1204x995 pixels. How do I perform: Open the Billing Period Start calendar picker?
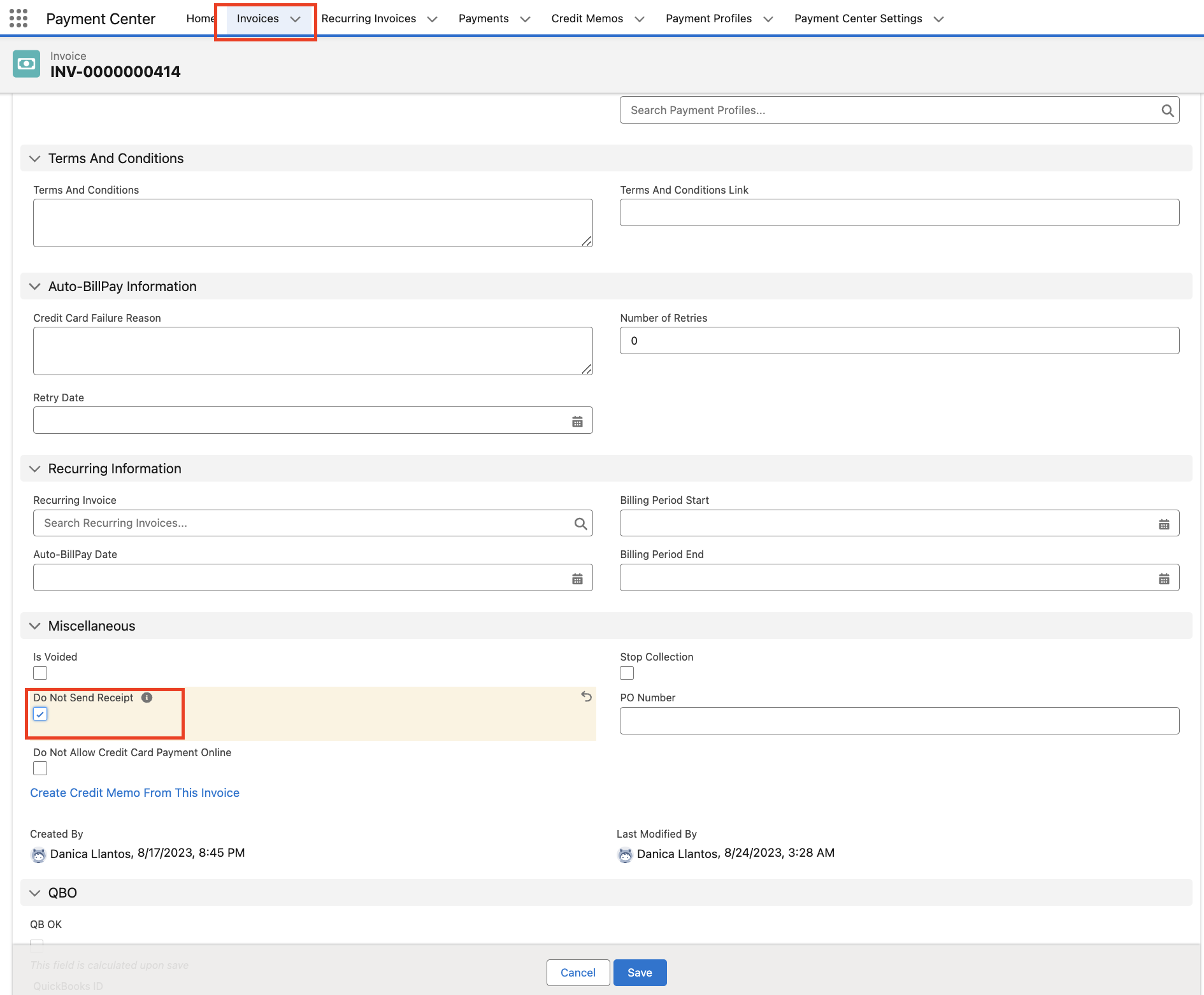click(1164, 524)
